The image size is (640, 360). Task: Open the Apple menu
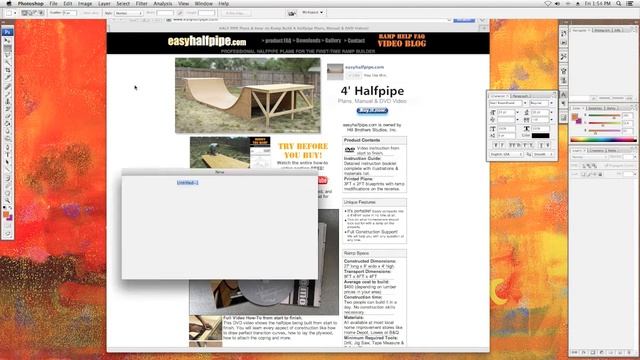point(9,3)
